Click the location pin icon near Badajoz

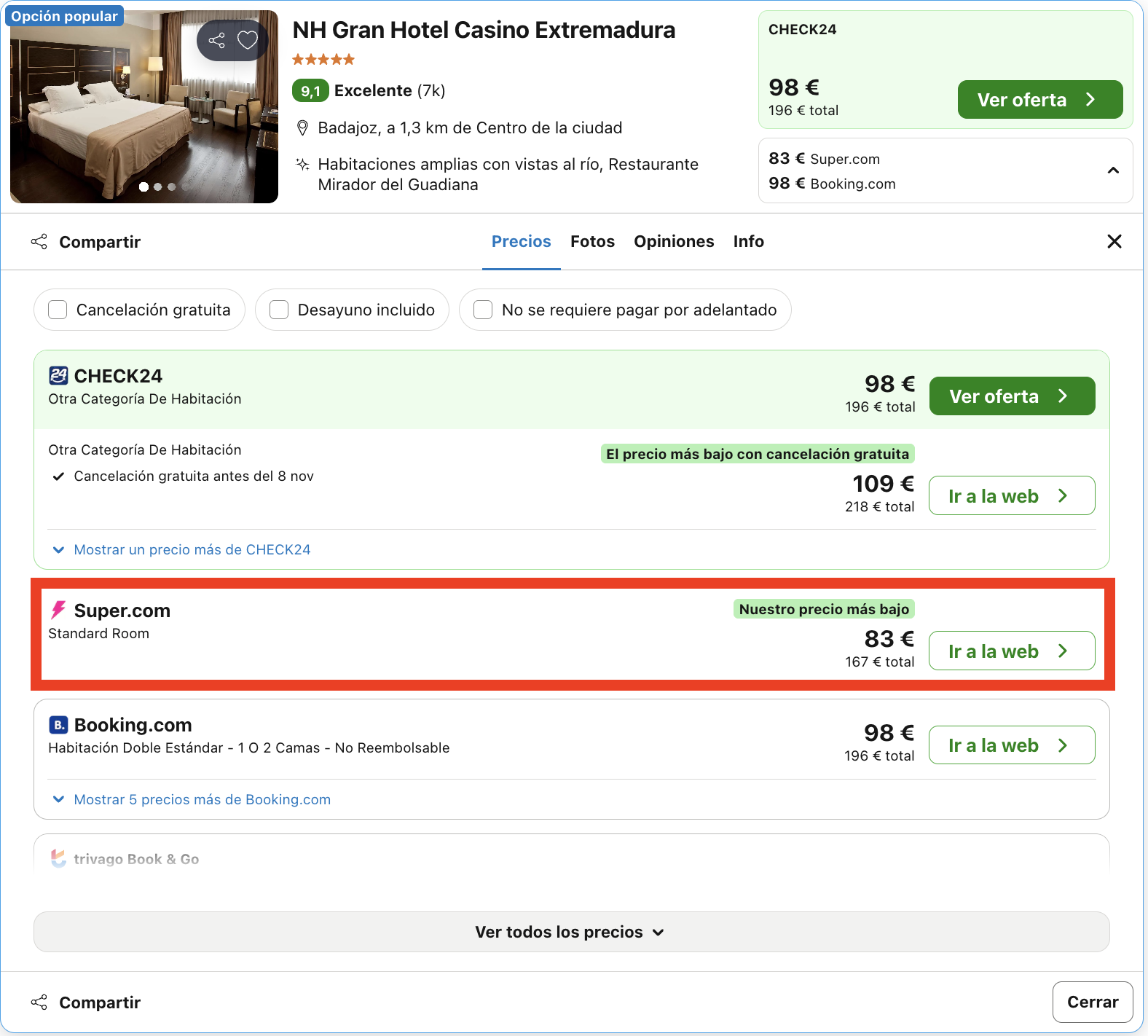coord(303,128)
